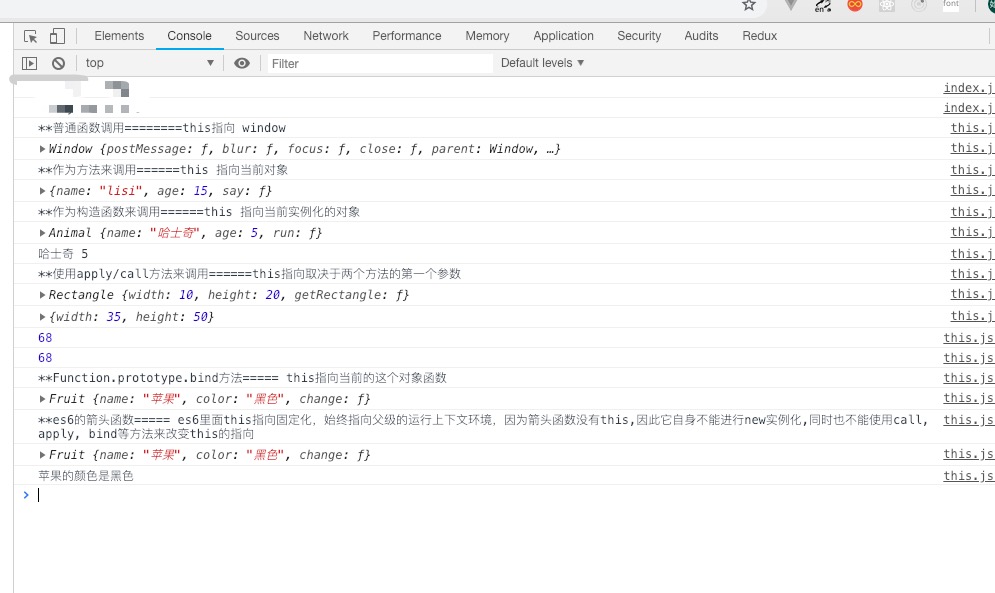
Task: Open this.js link beside Window object row
Action: pos(972,148)
